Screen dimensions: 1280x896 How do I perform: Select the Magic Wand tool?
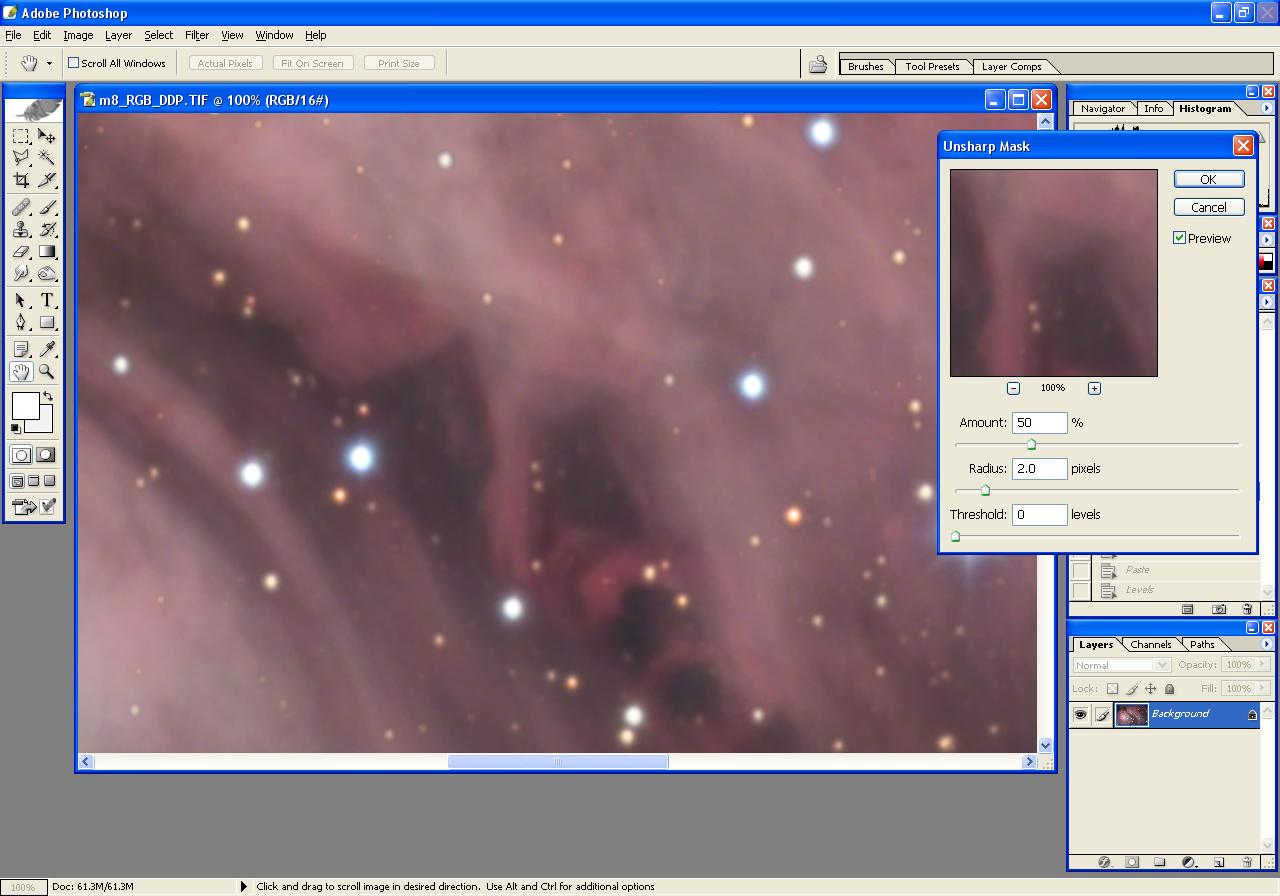[x=47, y=158]
